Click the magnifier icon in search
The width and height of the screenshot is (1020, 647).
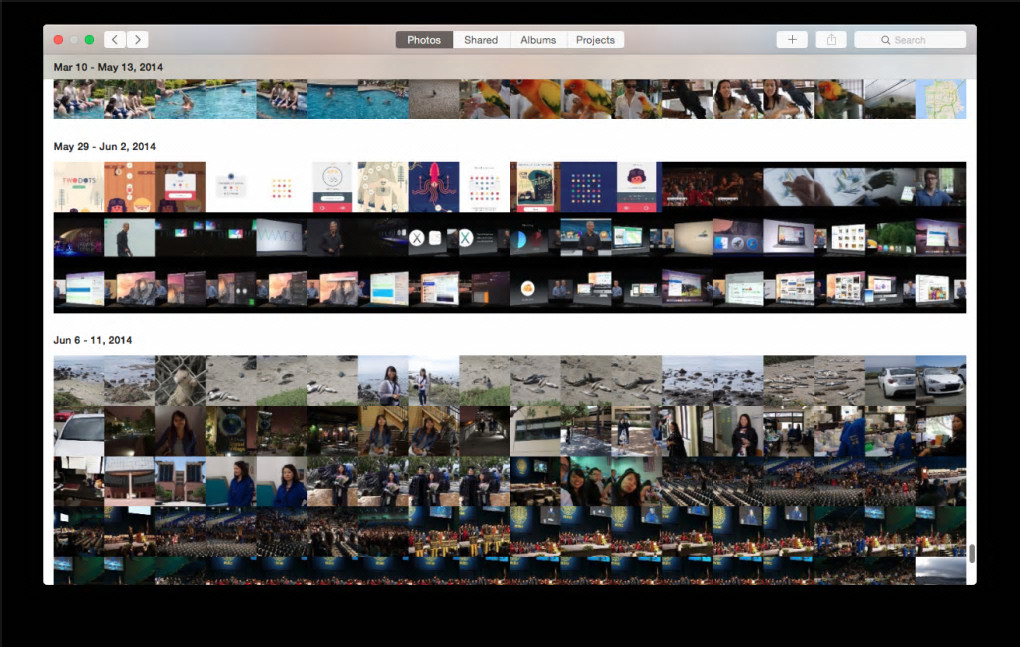885,40
